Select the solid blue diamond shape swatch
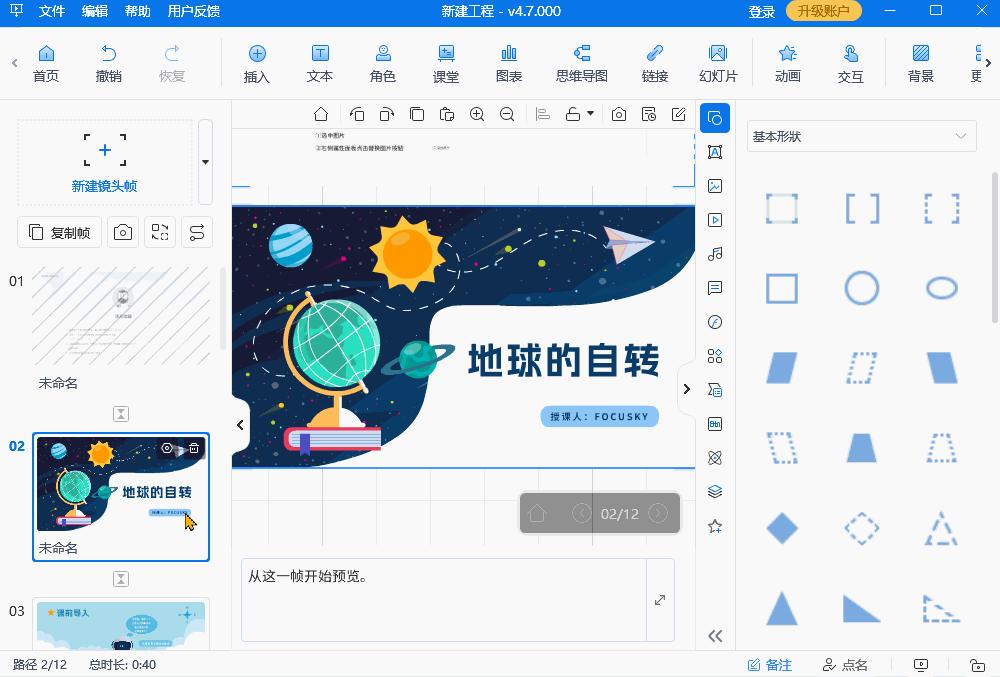This screenshot has height=677, width=1000. click(781, 527)
